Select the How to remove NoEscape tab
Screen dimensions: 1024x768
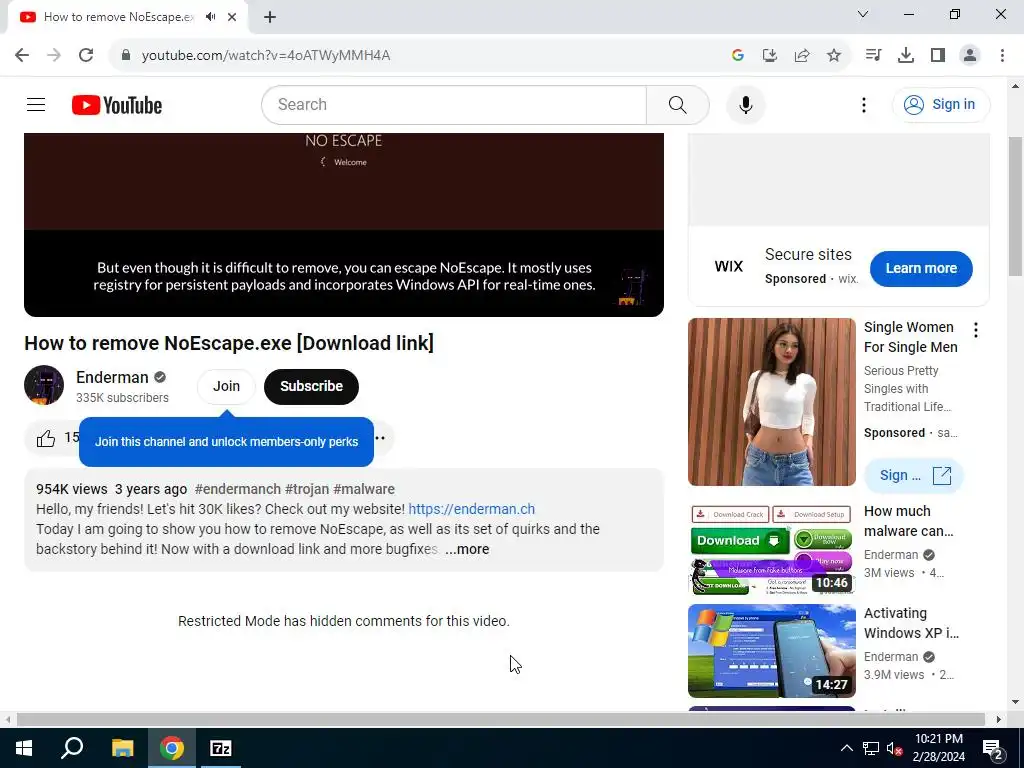[118, 17]
